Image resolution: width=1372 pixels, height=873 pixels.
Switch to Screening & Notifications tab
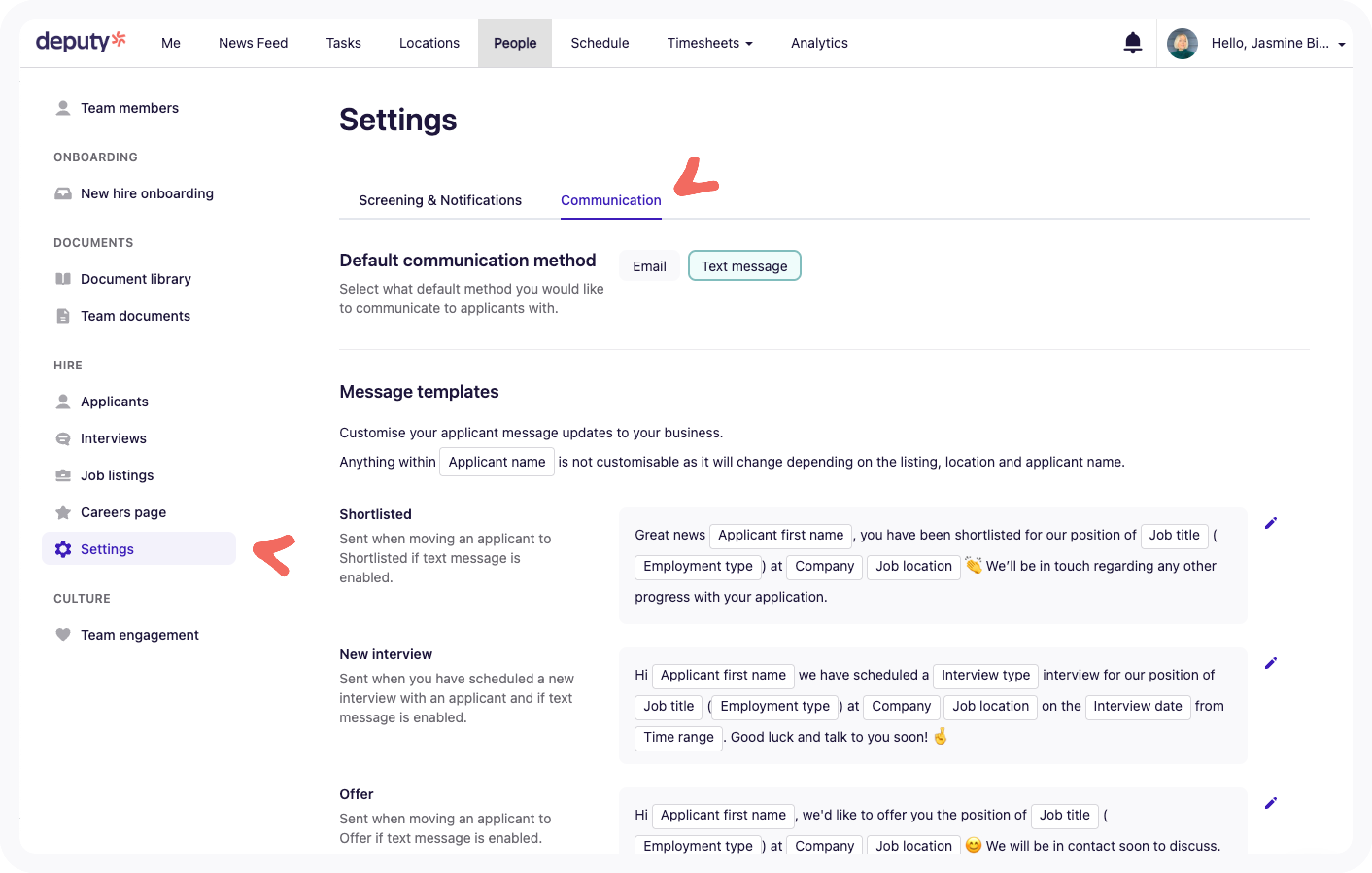tap(440, 200)
